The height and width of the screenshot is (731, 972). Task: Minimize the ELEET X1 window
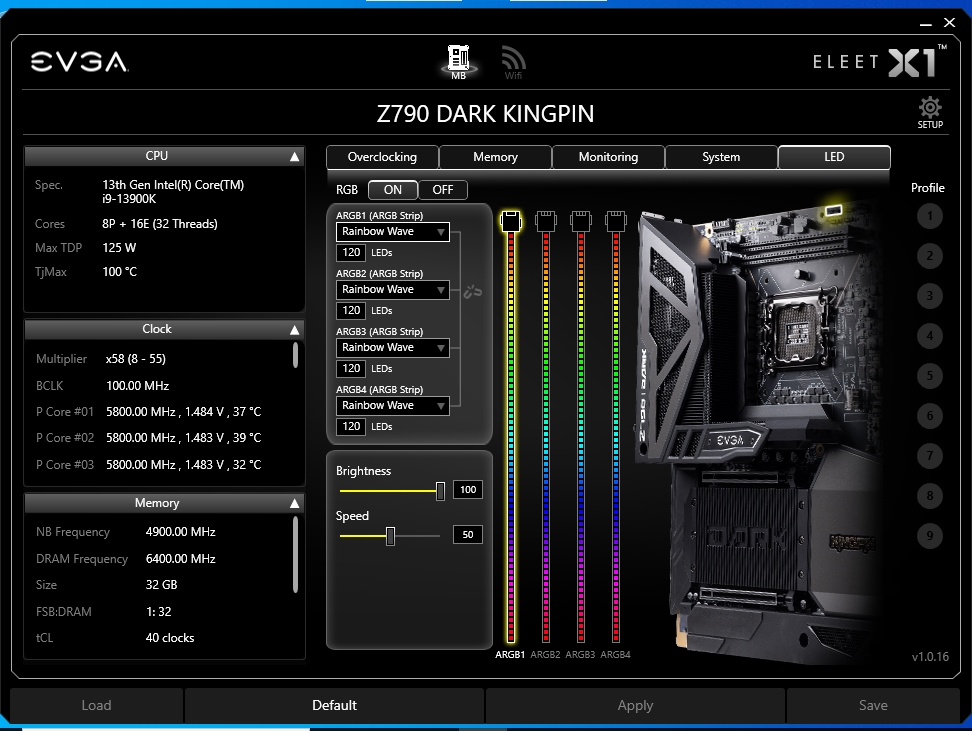tap(926, 24)
